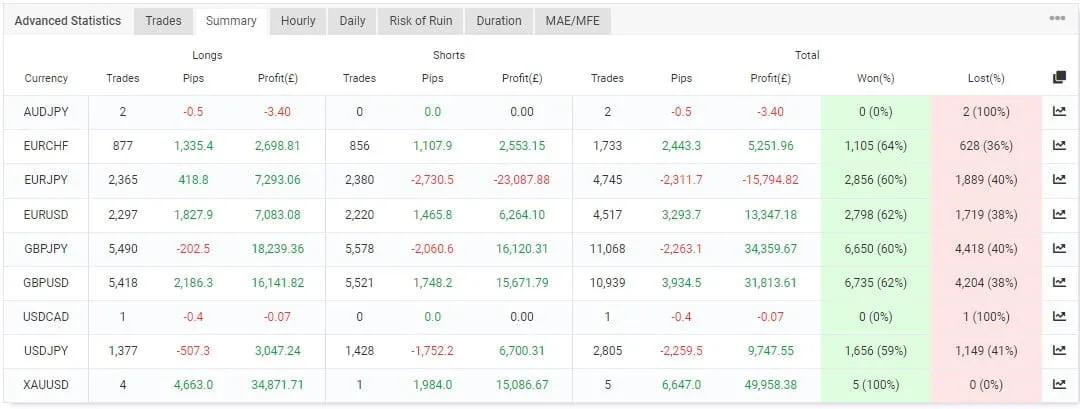
Task: Sort by the Currency column header
Action: 46,78
